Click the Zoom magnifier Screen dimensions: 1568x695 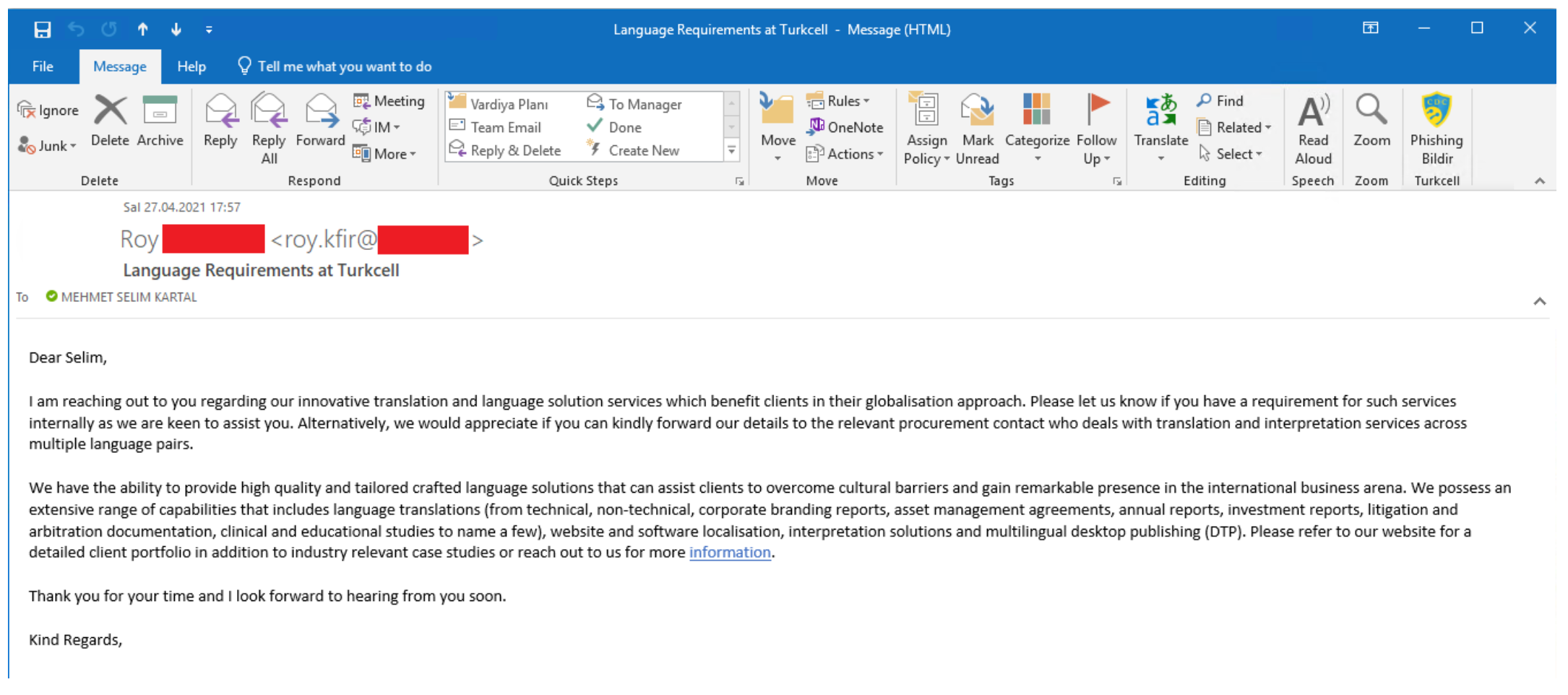click(x=1371, y=121)
